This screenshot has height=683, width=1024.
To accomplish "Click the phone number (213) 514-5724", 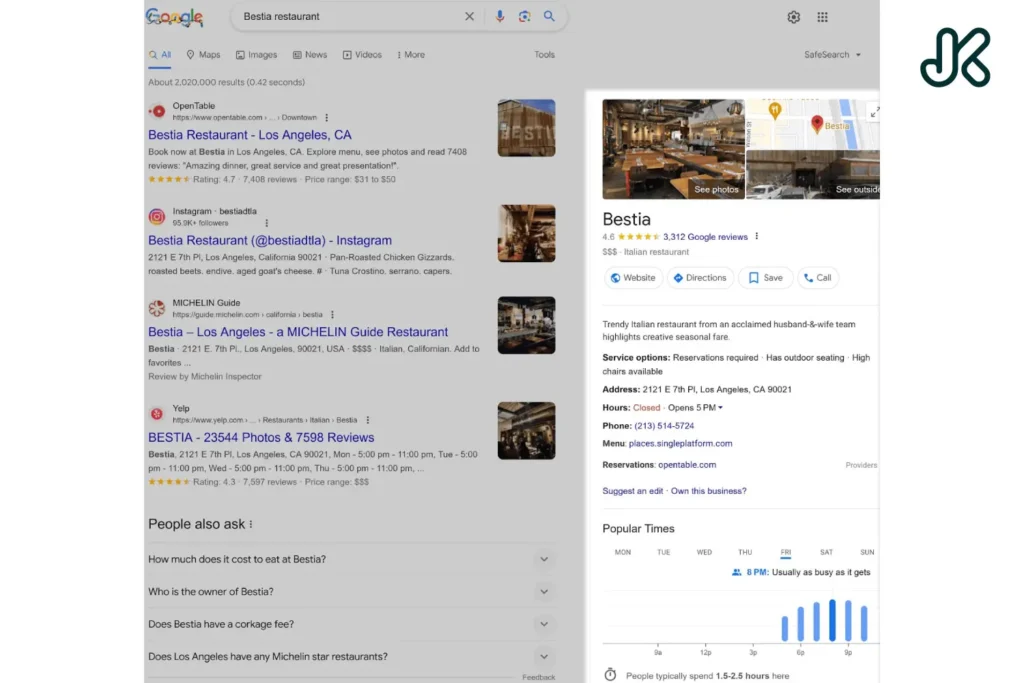I will (x=664, y=426).
